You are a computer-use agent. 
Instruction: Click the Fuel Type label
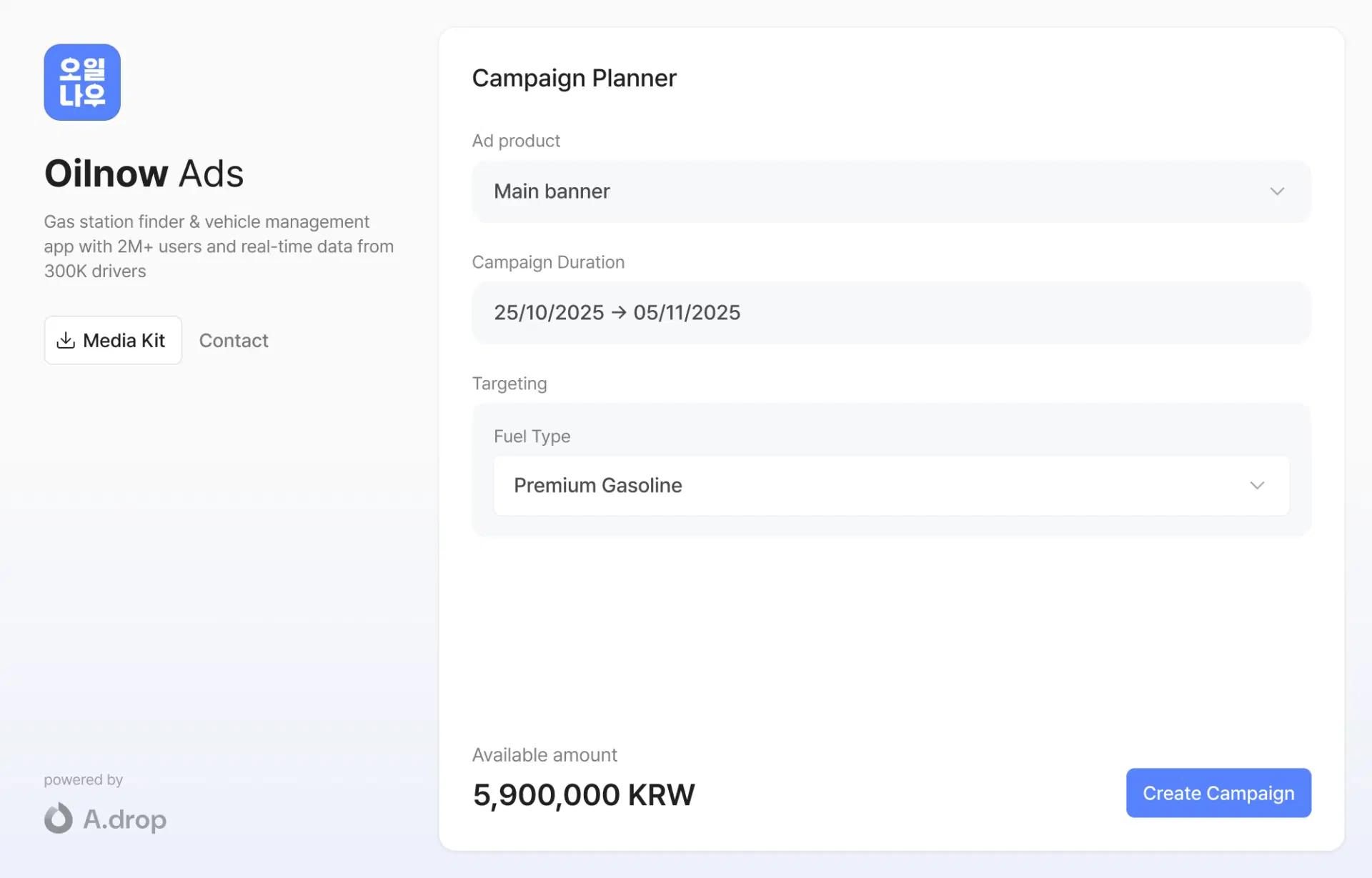point(532,436)
